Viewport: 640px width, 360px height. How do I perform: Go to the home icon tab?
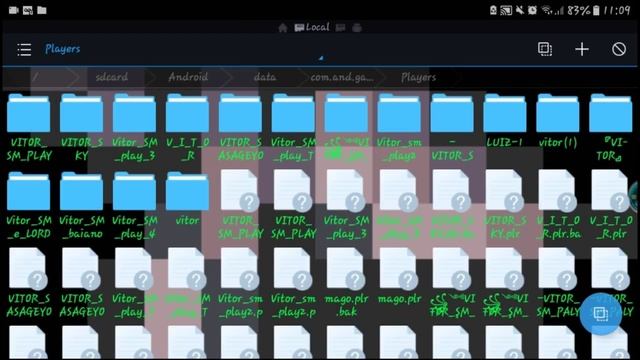click(282, 28)
